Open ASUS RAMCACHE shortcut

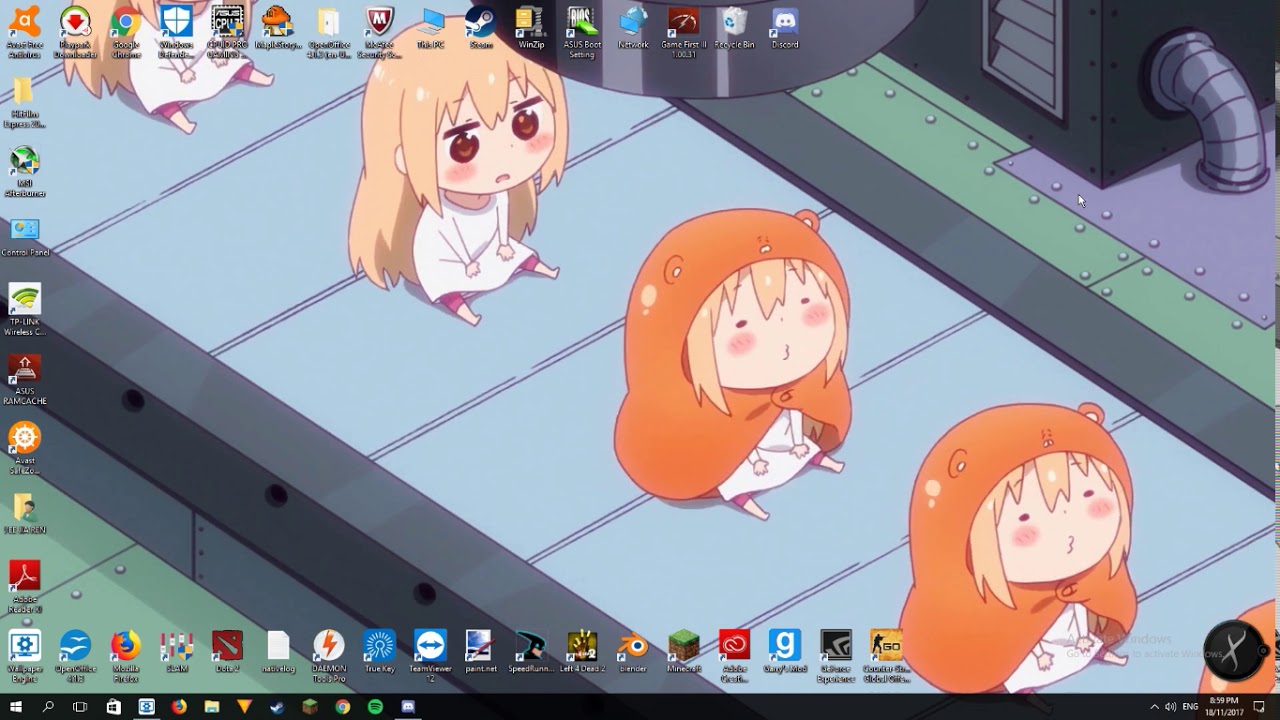click(x=24, y=380)
